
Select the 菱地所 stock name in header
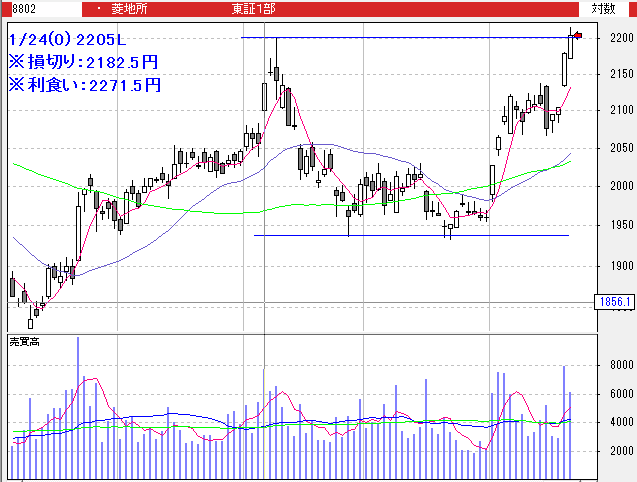128,8
